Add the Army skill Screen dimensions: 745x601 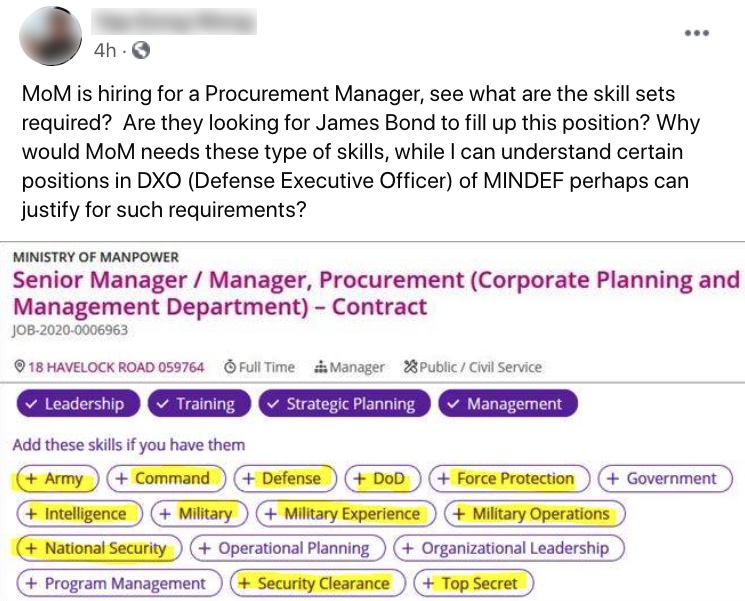57,478
